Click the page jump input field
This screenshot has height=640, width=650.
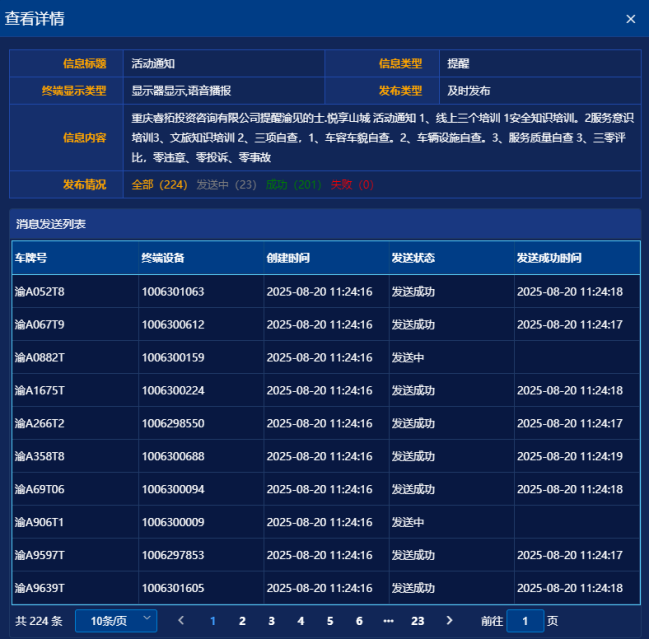click(x=525, y=621)
